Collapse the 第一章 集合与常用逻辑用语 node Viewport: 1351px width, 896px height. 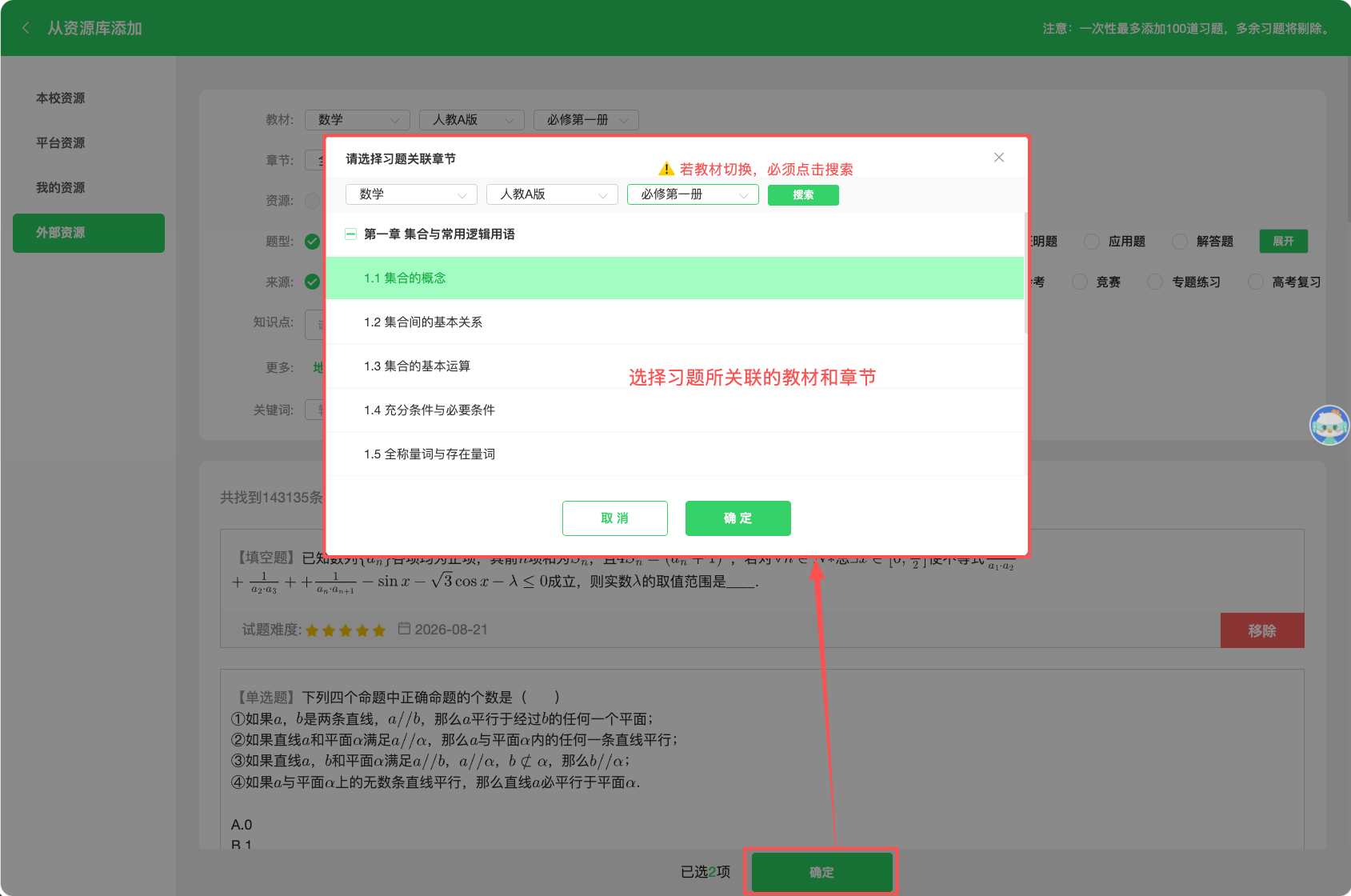pyautogui.click(x=350, y=234)
